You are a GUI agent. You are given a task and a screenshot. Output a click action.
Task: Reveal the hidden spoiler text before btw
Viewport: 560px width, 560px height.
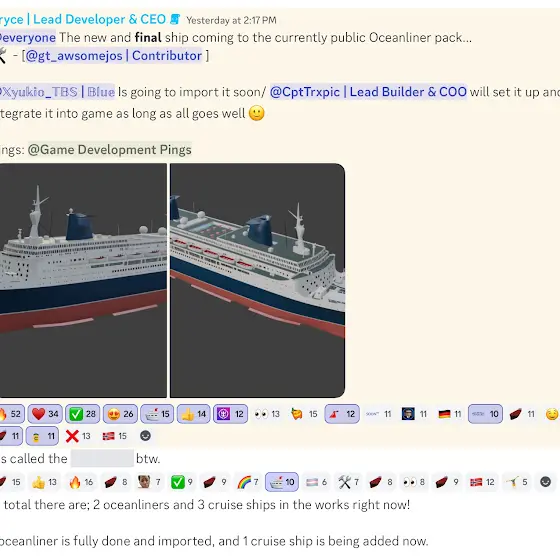[102, 459]
